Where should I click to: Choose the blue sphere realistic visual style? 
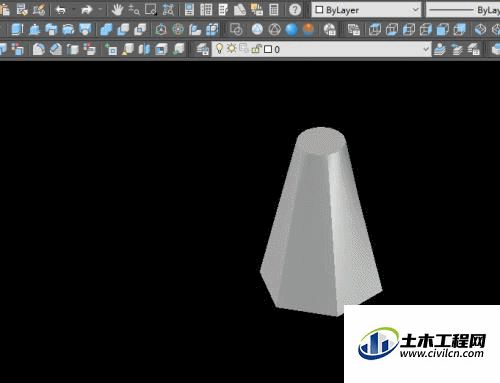pos(291,30)
